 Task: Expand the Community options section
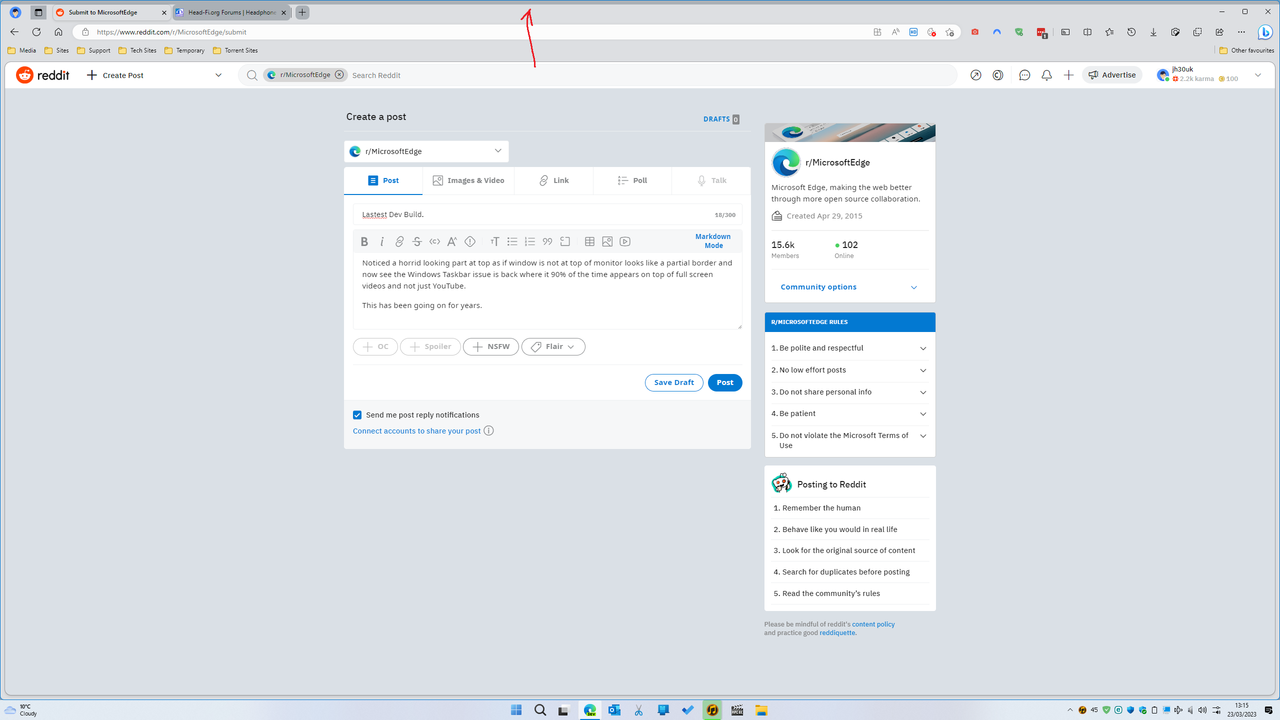point(849,287)
